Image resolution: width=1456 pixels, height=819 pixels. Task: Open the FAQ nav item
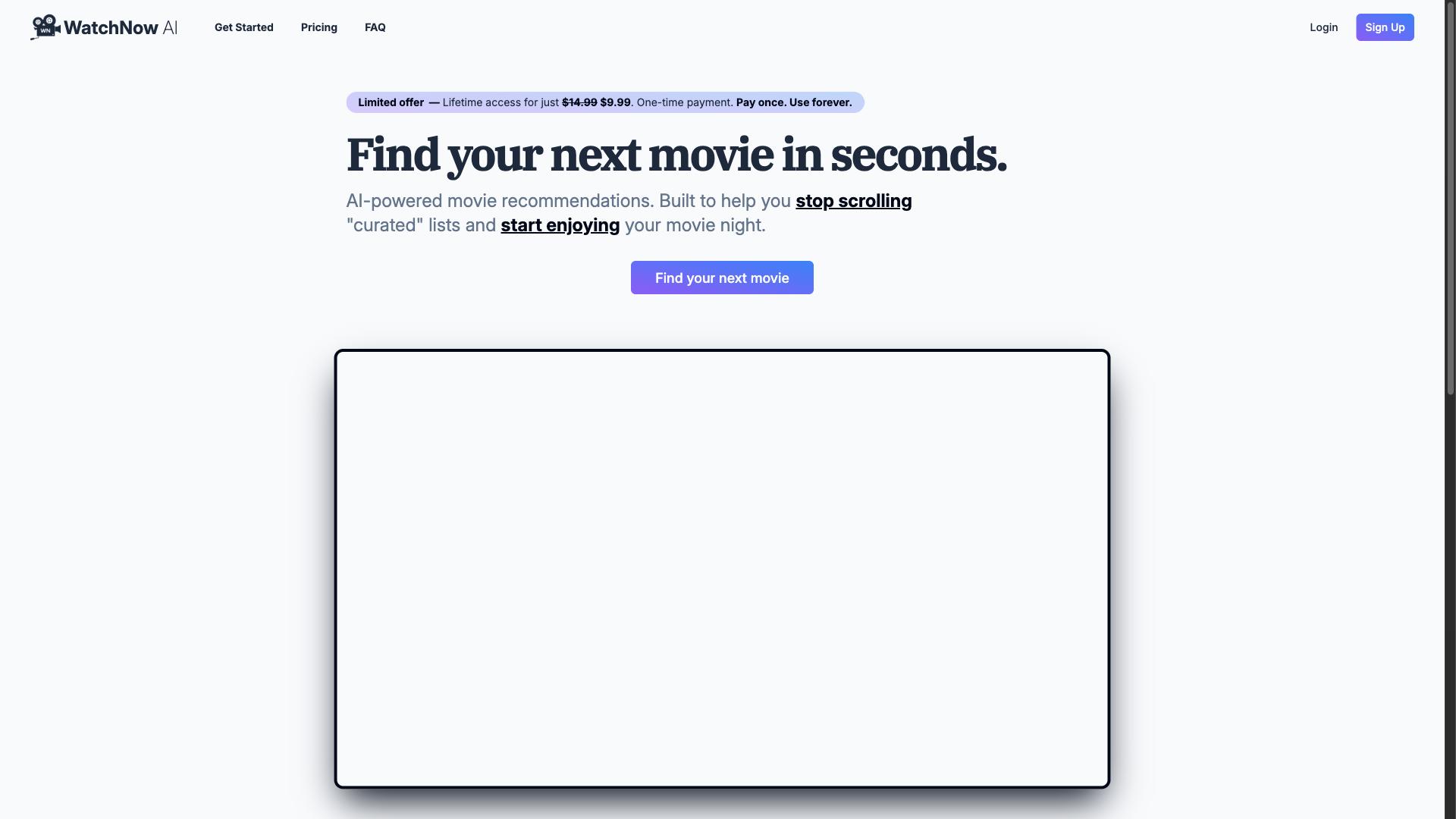click(375, 27)
